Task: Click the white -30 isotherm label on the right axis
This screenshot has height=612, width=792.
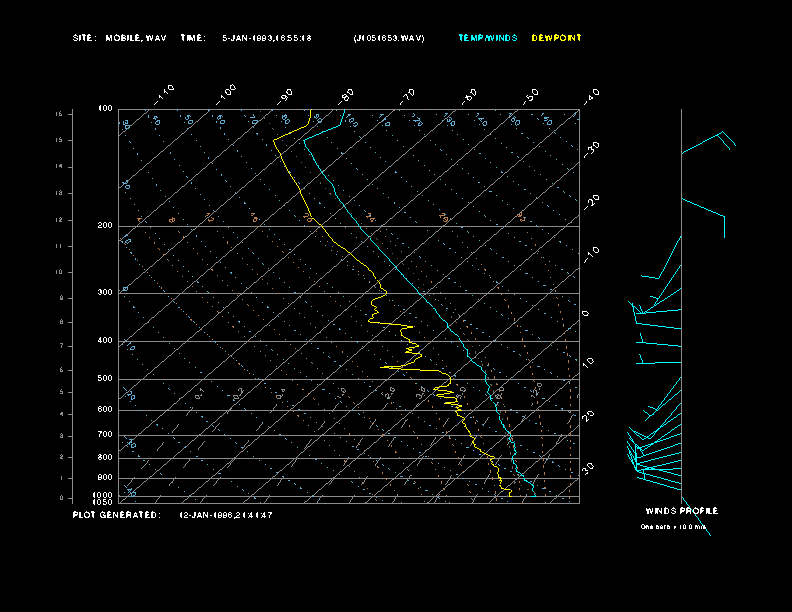Action: (591, 149)
